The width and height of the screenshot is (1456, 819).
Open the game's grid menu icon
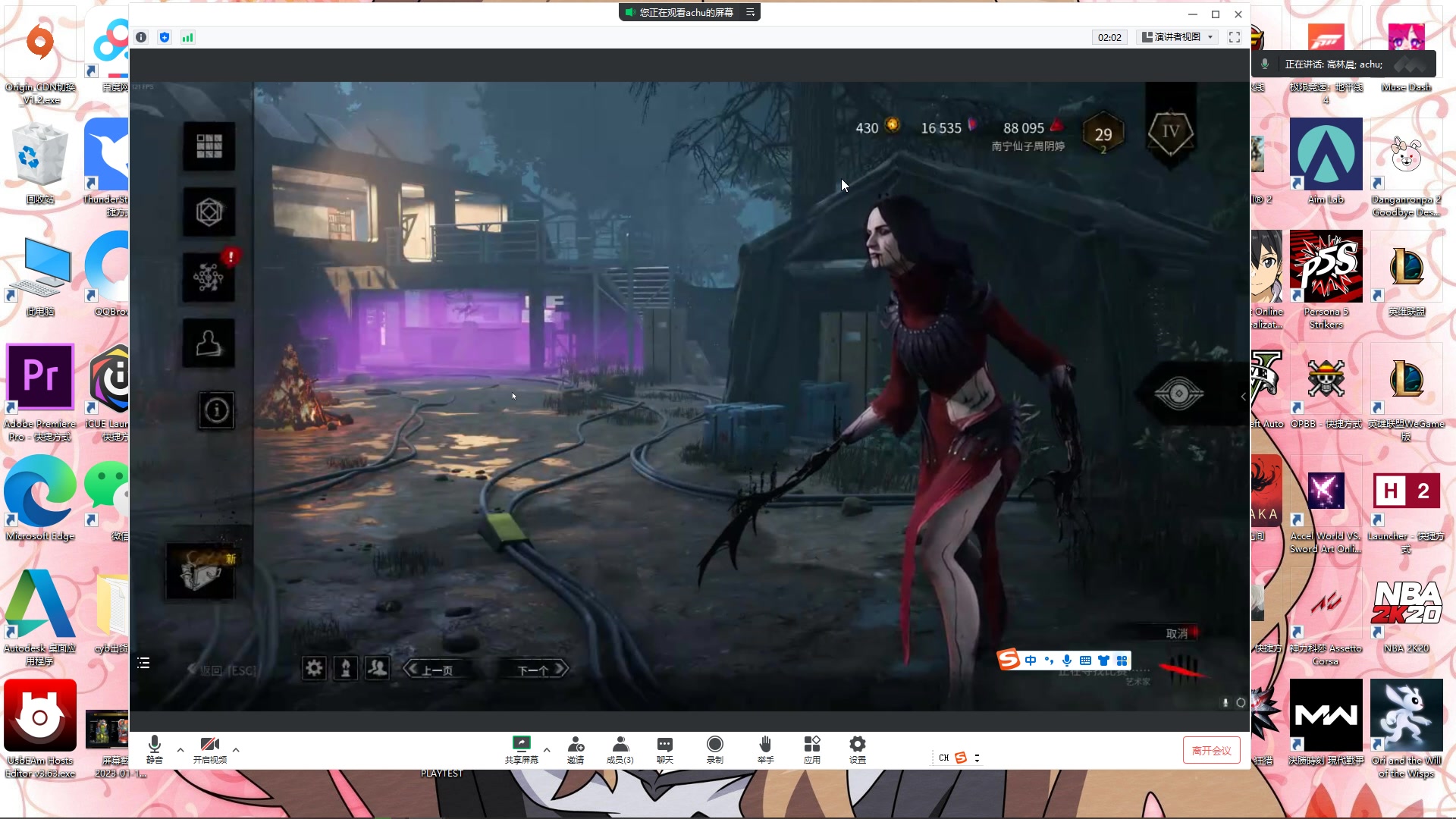[209, 146]
